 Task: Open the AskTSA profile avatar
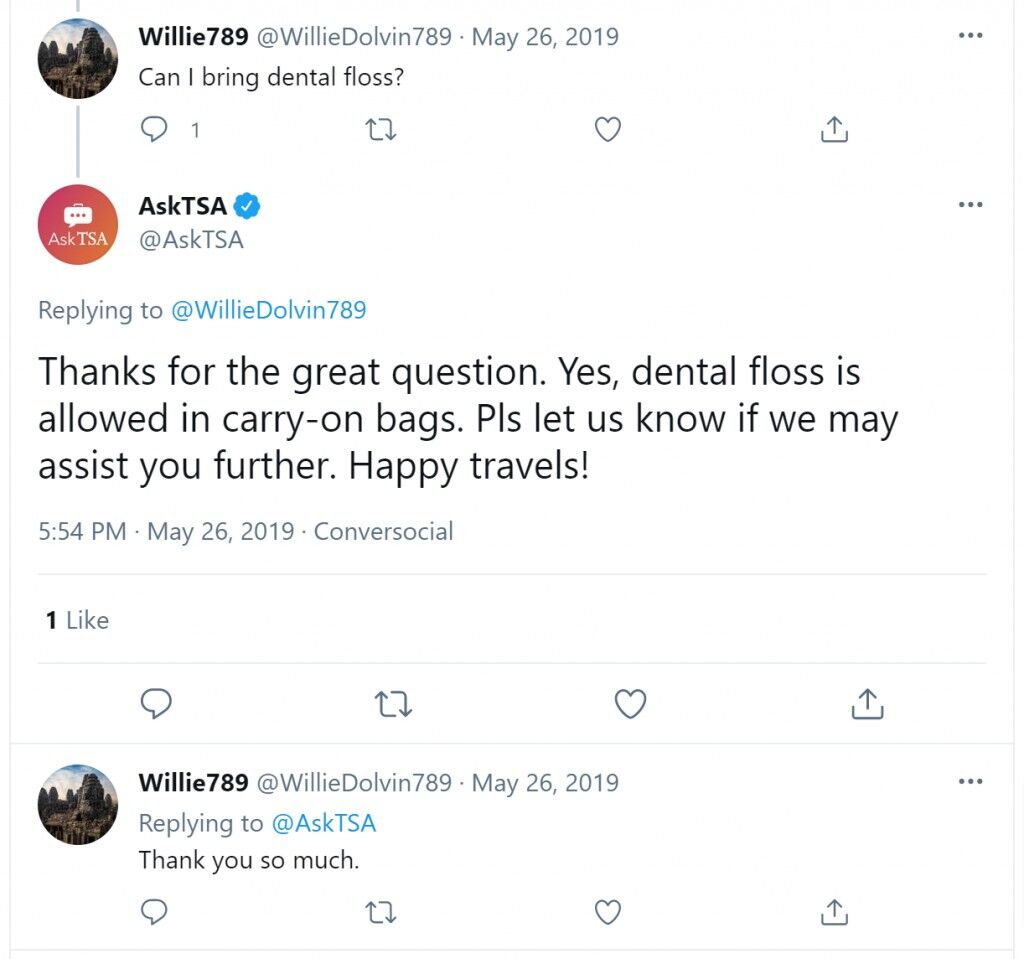[x=78, y=224]
